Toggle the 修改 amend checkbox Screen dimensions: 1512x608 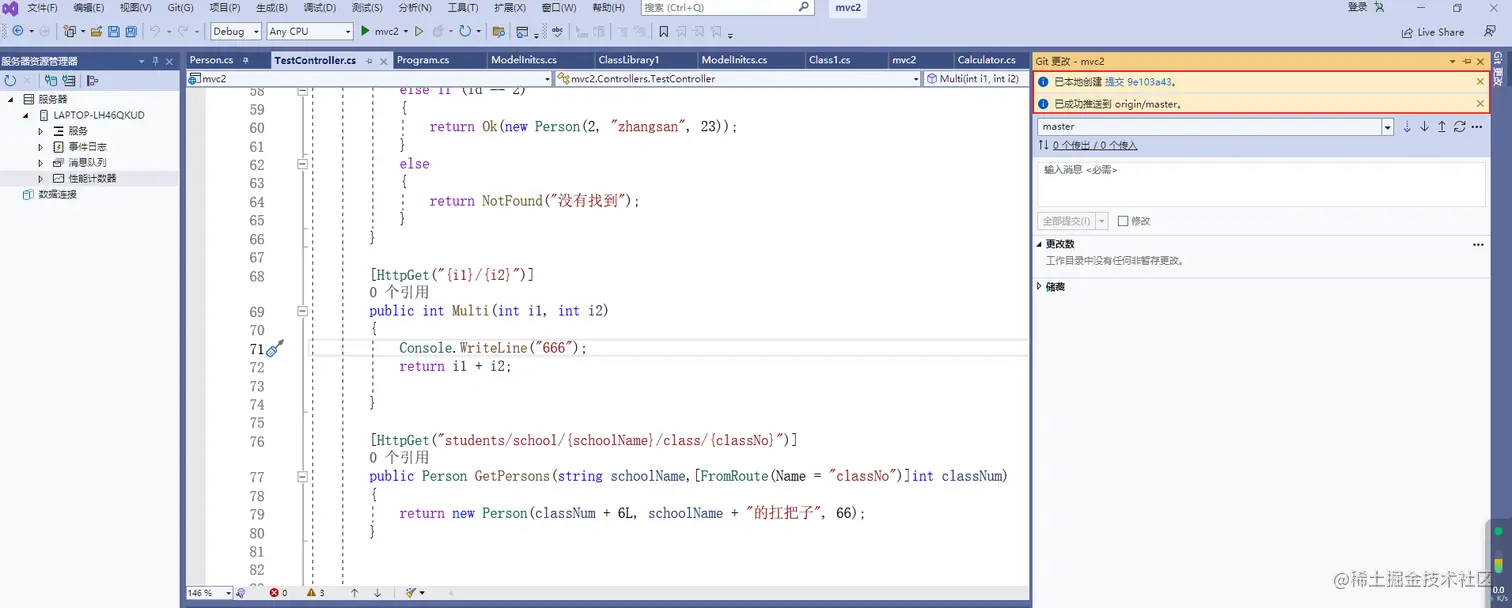click(1123, 221)
